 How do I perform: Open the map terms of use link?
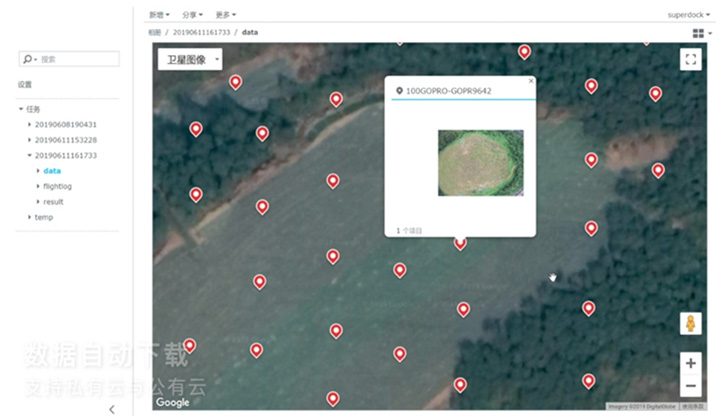[692, 406]
